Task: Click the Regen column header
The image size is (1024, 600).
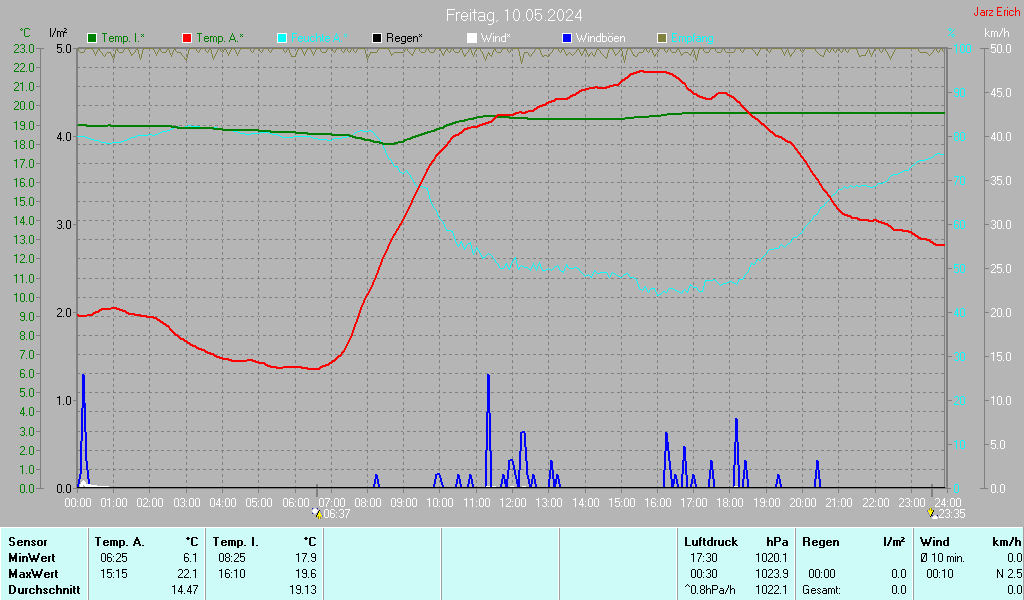Action: tap(821, 542)
